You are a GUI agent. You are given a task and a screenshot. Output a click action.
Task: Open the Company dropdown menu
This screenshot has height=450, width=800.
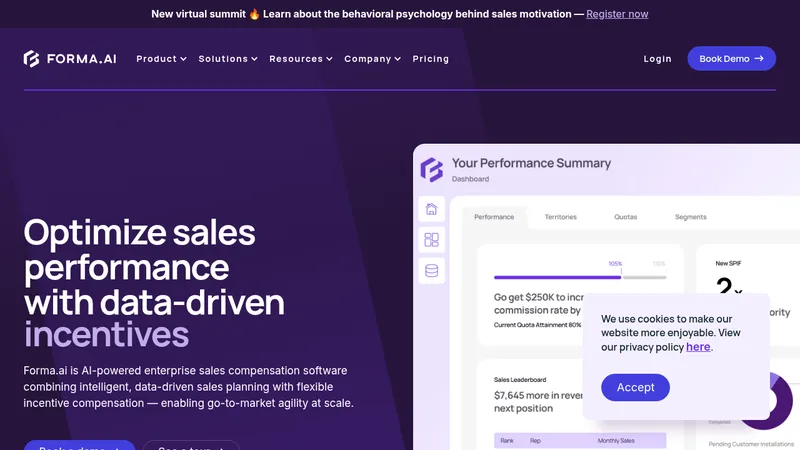pos(372,59)
